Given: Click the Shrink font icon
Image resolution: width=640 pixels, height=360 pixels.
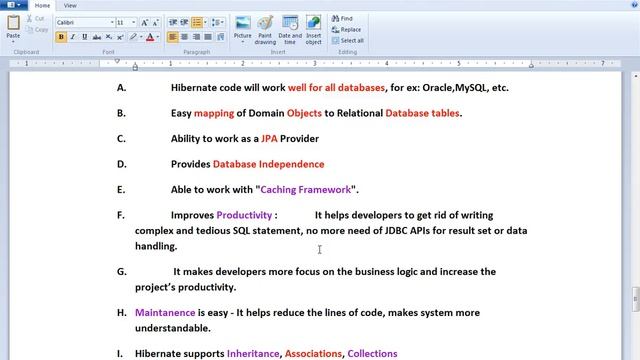Looking at the screenshot, I should point(156,22).
